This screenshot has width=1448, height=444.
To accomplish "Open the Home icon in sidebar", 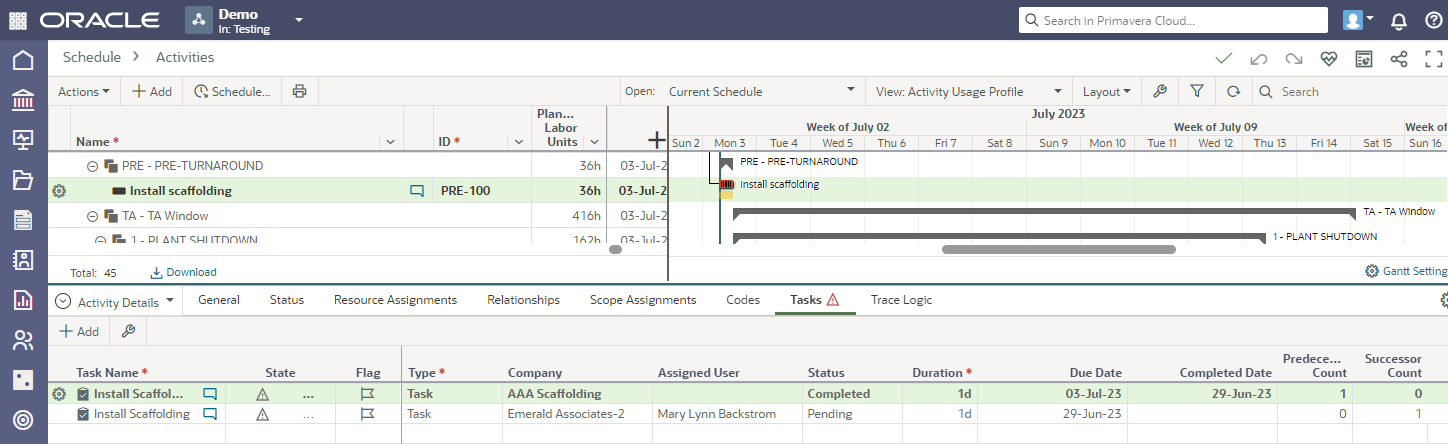I will pyautogui.click(x=22, y=60).
